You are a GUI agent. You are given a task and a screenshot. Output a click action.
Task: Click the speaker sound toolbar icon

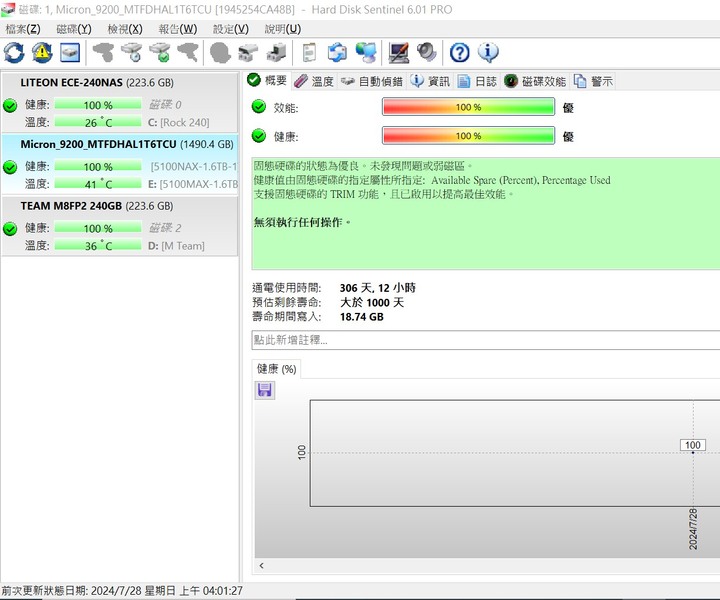(x=427, y=52)
